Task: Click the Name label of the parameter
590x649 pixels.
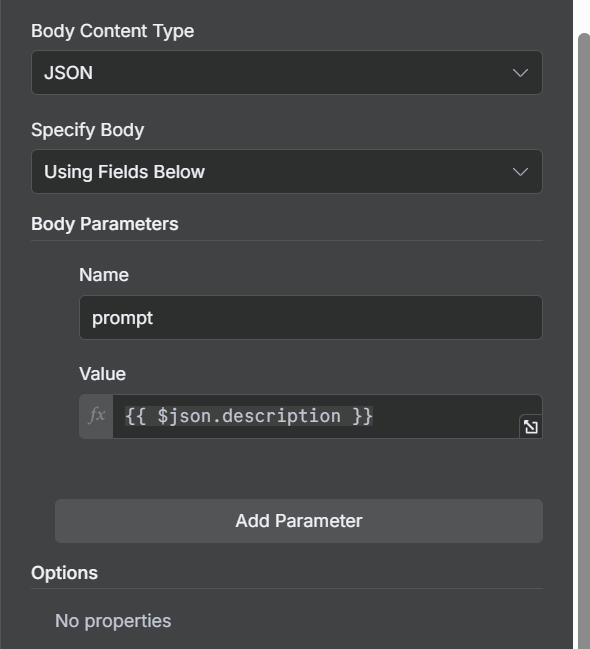Action: [104, 275]
